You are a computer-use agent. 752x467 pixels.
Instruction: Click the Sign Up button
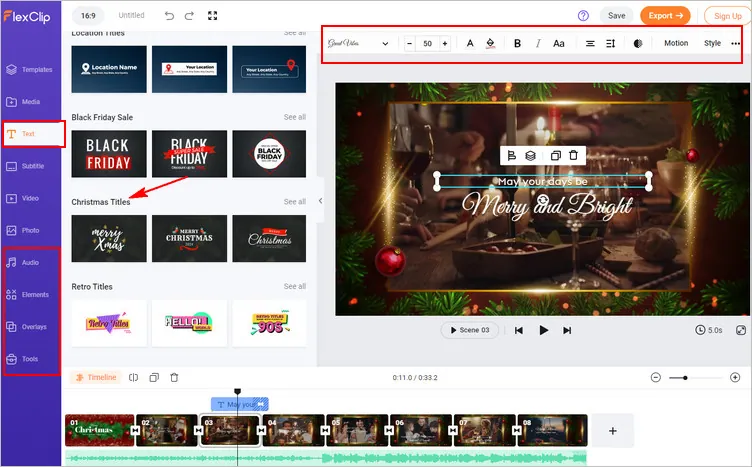[728, 16]
